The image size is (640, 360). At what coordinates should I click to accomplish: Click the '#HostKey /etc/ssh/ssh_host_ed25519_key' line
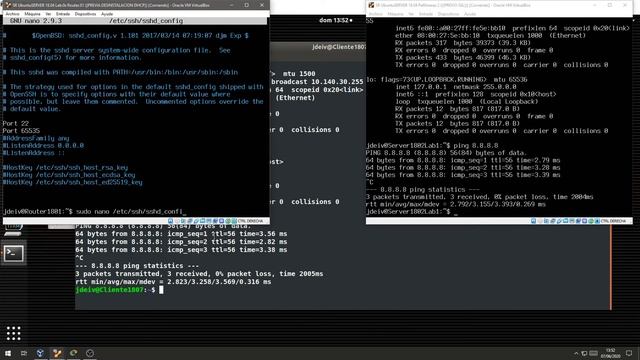[x=73, y=182]
